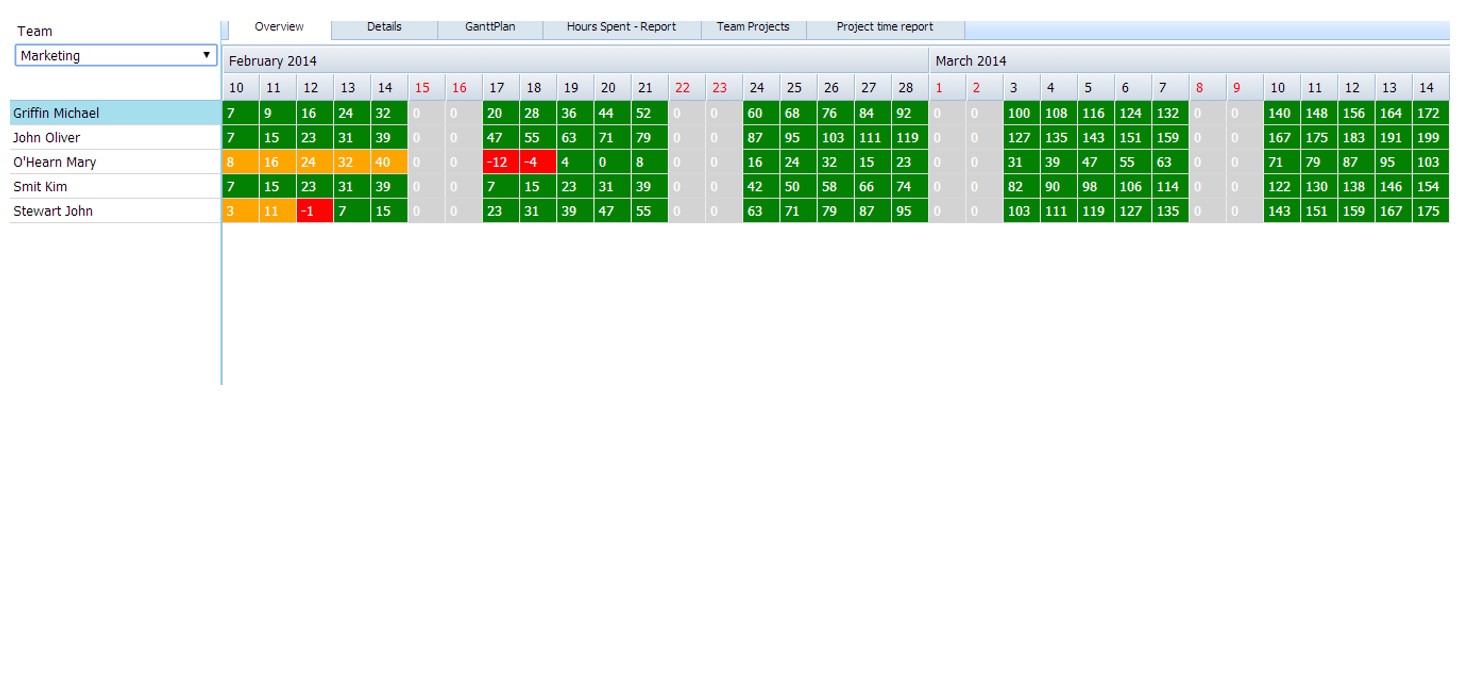The height and width of the screenshot is (677, 1463).
Task: Click the orange 11 cell for Stewart John
Action: pos(278,211)
